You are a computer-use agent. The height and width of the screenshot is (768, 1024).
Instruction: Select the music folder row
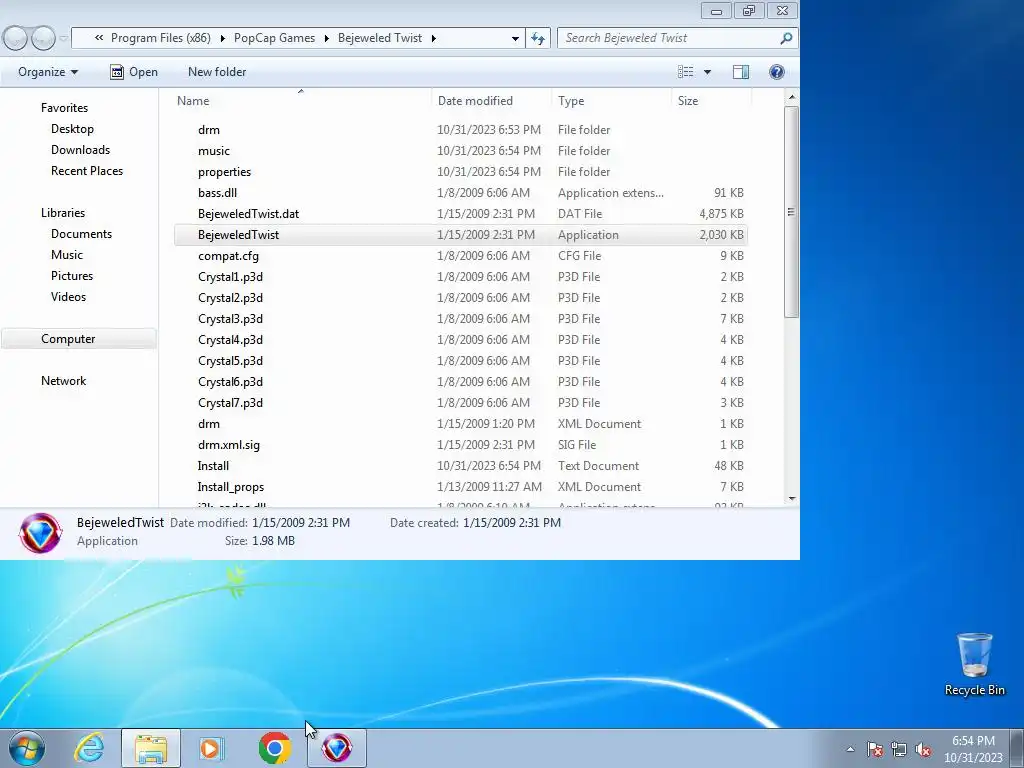coord(460,151)
